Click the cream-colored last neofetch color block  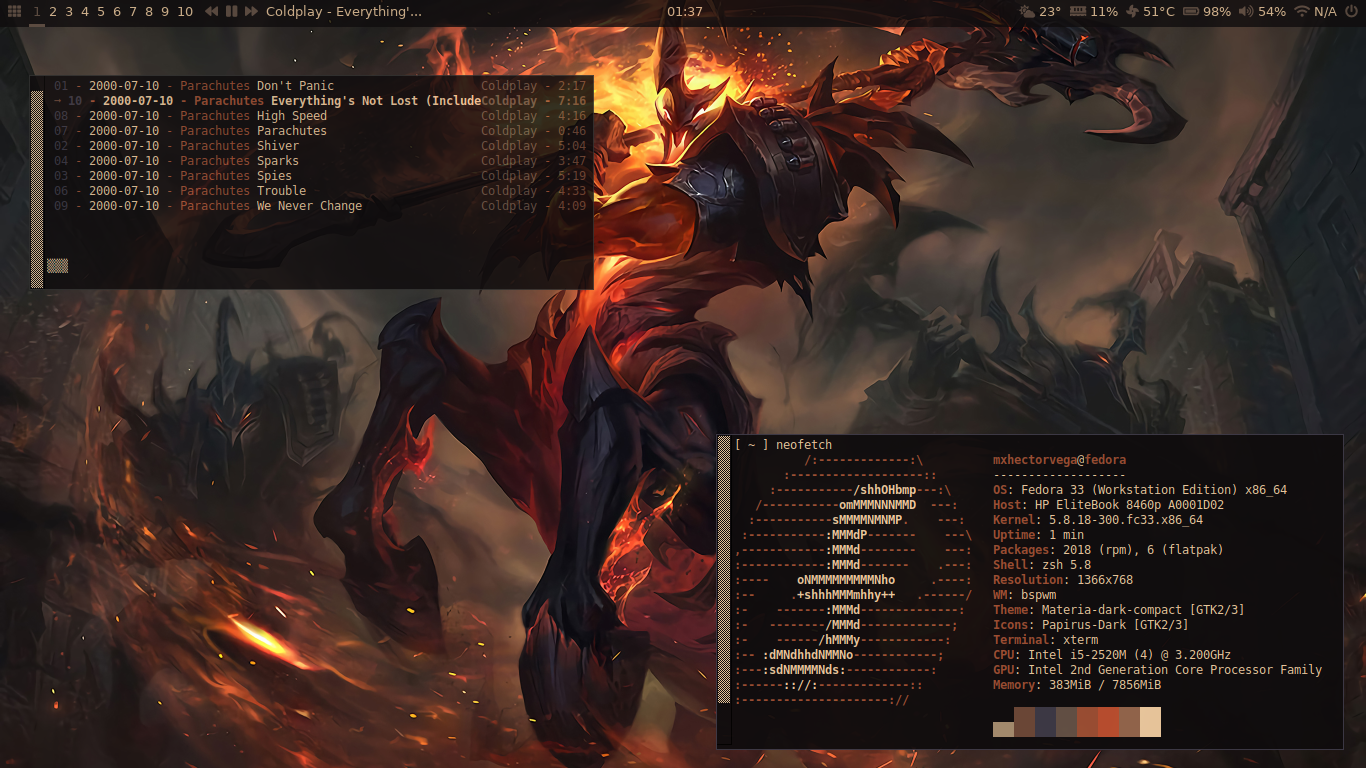tap(1150, 722)
